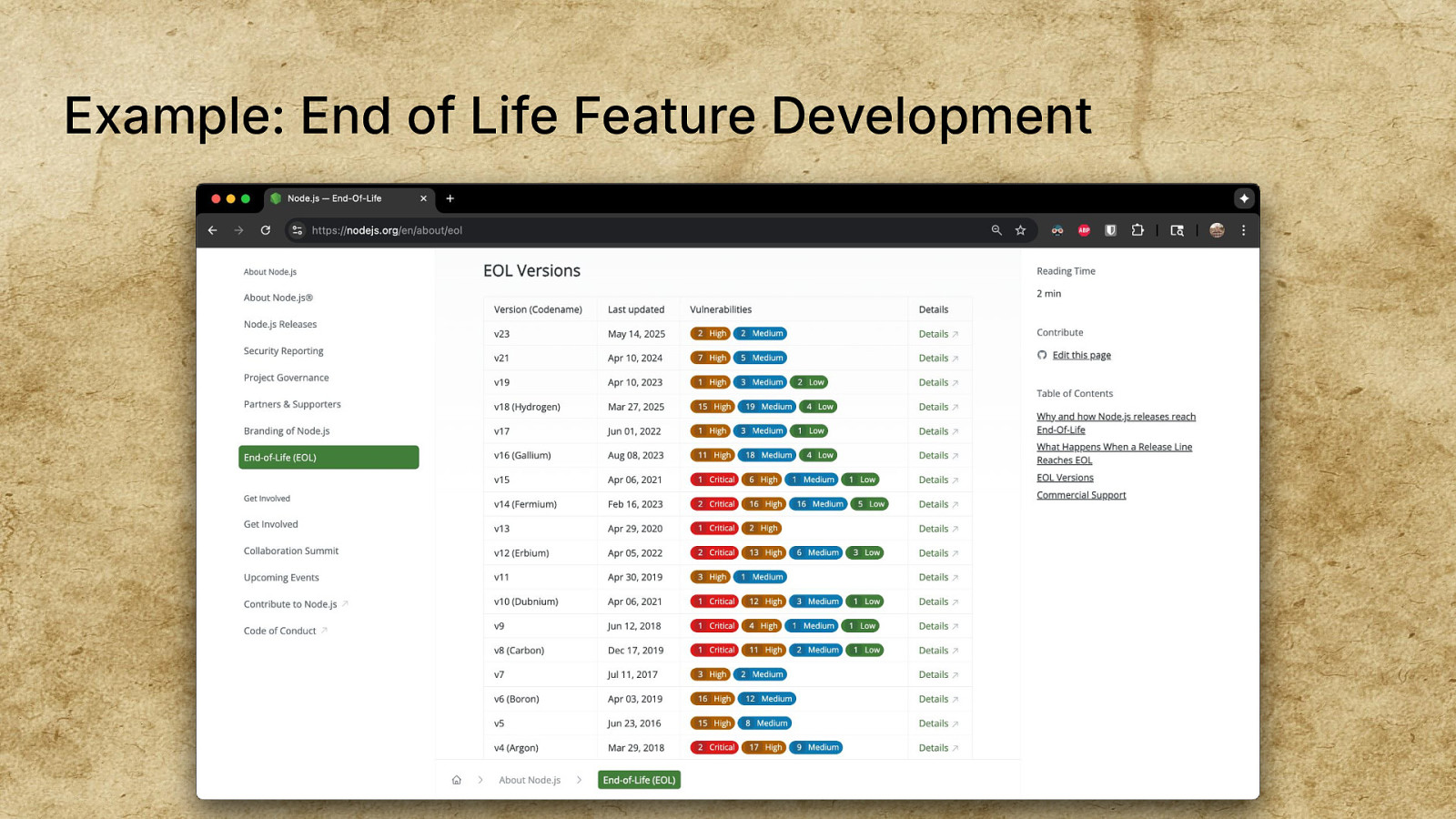Close the Node.js End-Of-Life tab
This screenshot has height=819, width=1456.
tap(423, 198)
